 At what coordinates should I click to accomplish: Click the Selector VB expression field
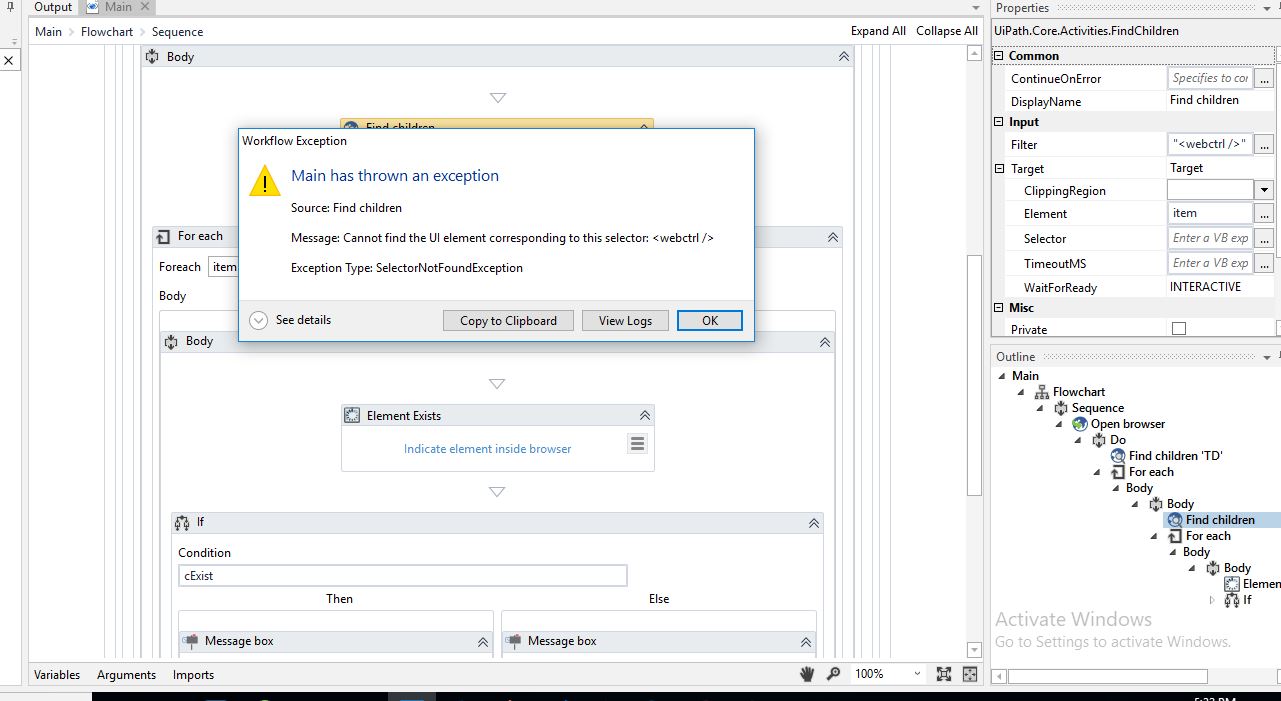click(x=1211, y=238)
